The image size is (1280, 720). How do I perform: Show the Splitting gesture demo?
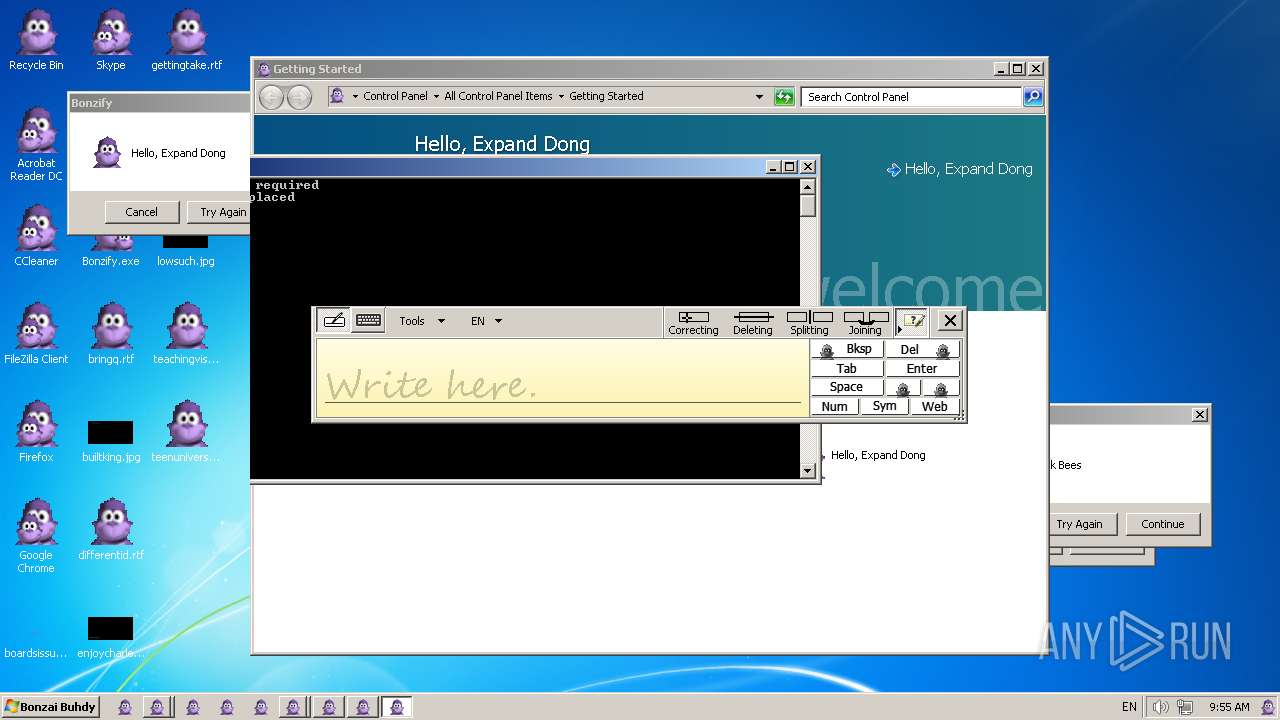809,322
